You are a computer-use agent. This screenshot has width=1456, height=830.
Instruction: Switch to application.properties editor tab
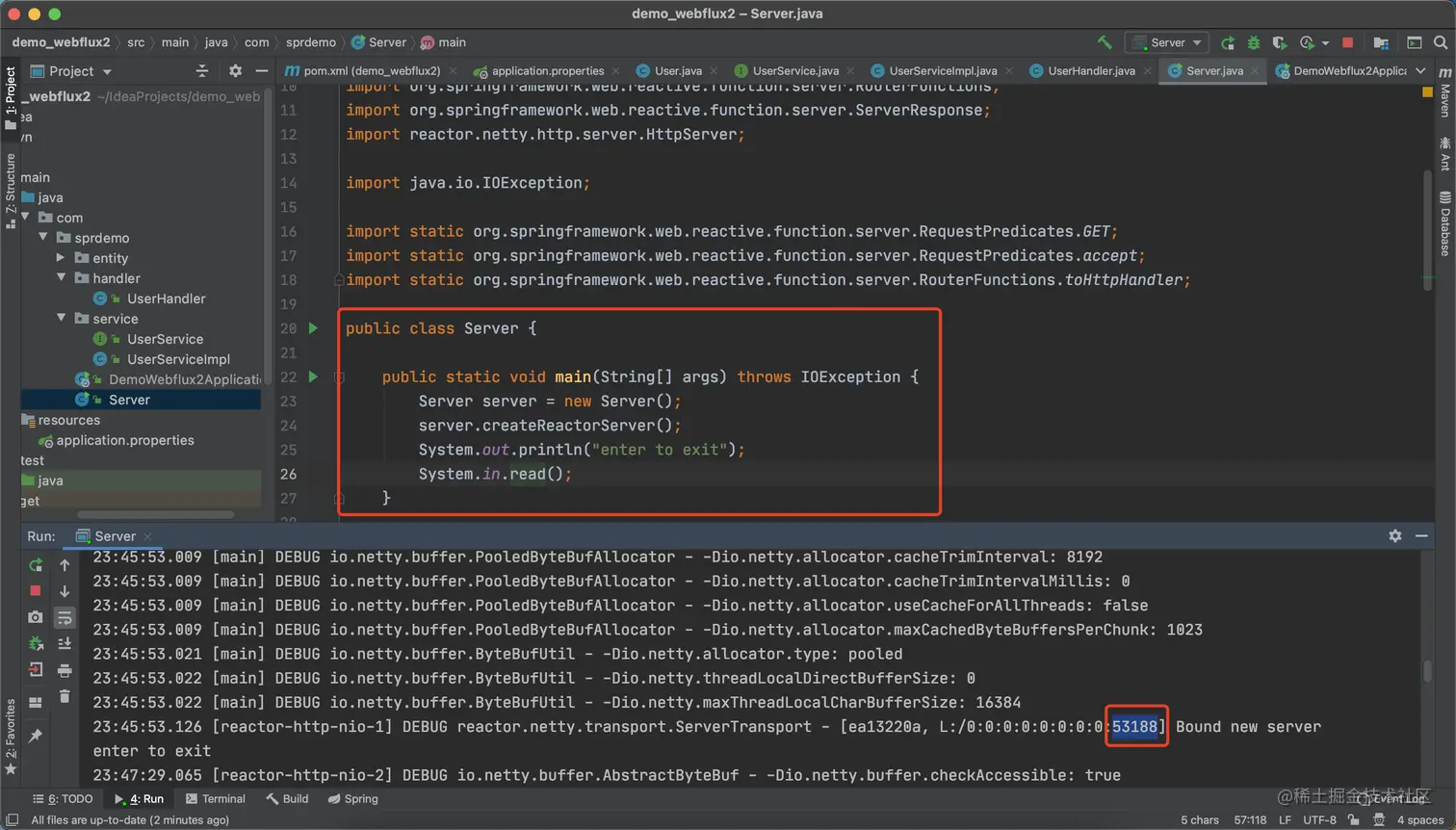(x=546, y=70)
